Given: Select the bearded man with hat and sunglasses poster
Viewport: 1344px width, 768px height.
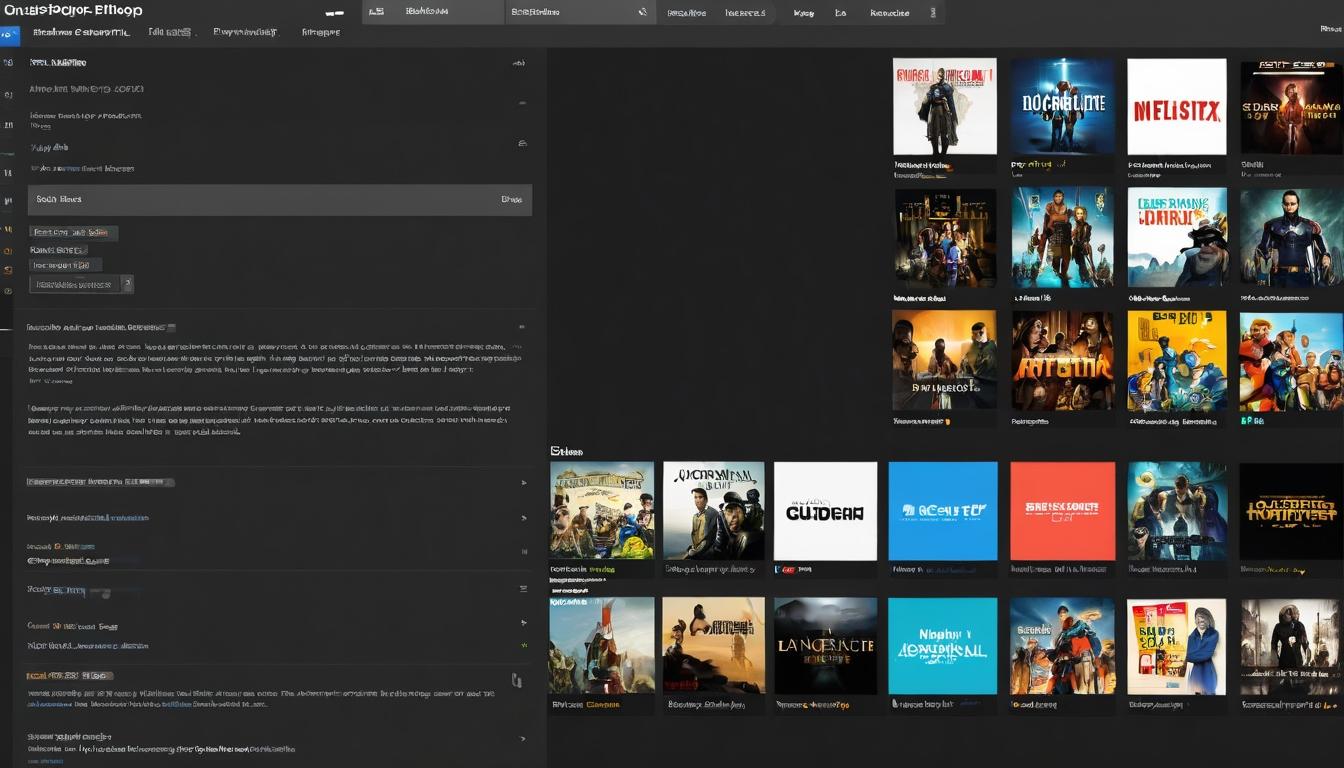Looking at the screenshot, I should (1176, 238).
